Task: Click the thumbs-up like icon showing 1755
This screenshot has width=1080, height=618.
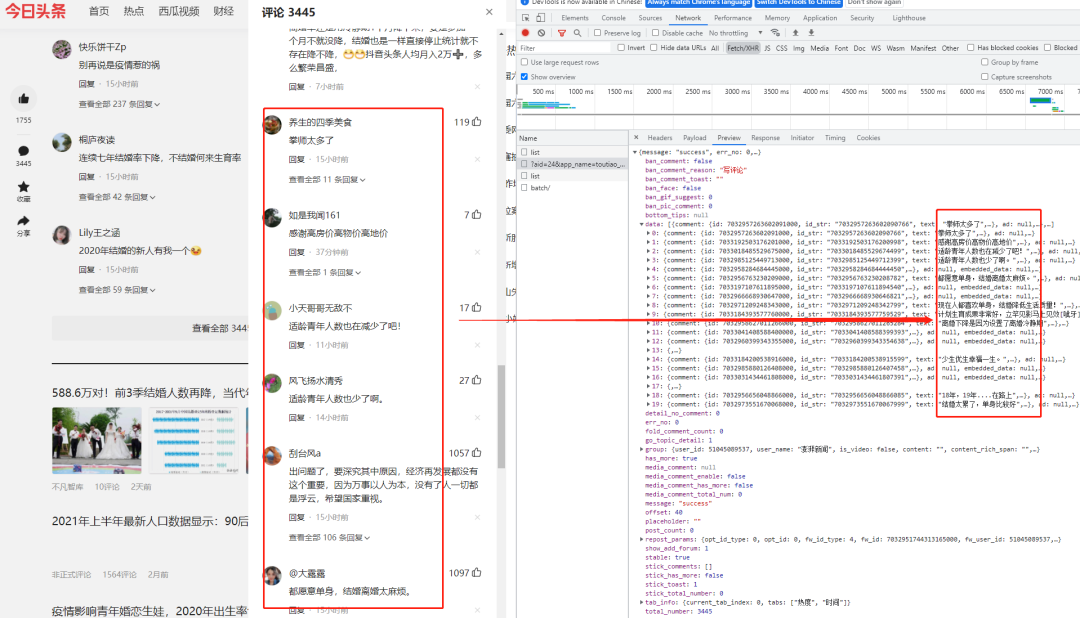Action: (x=23, y=99)
